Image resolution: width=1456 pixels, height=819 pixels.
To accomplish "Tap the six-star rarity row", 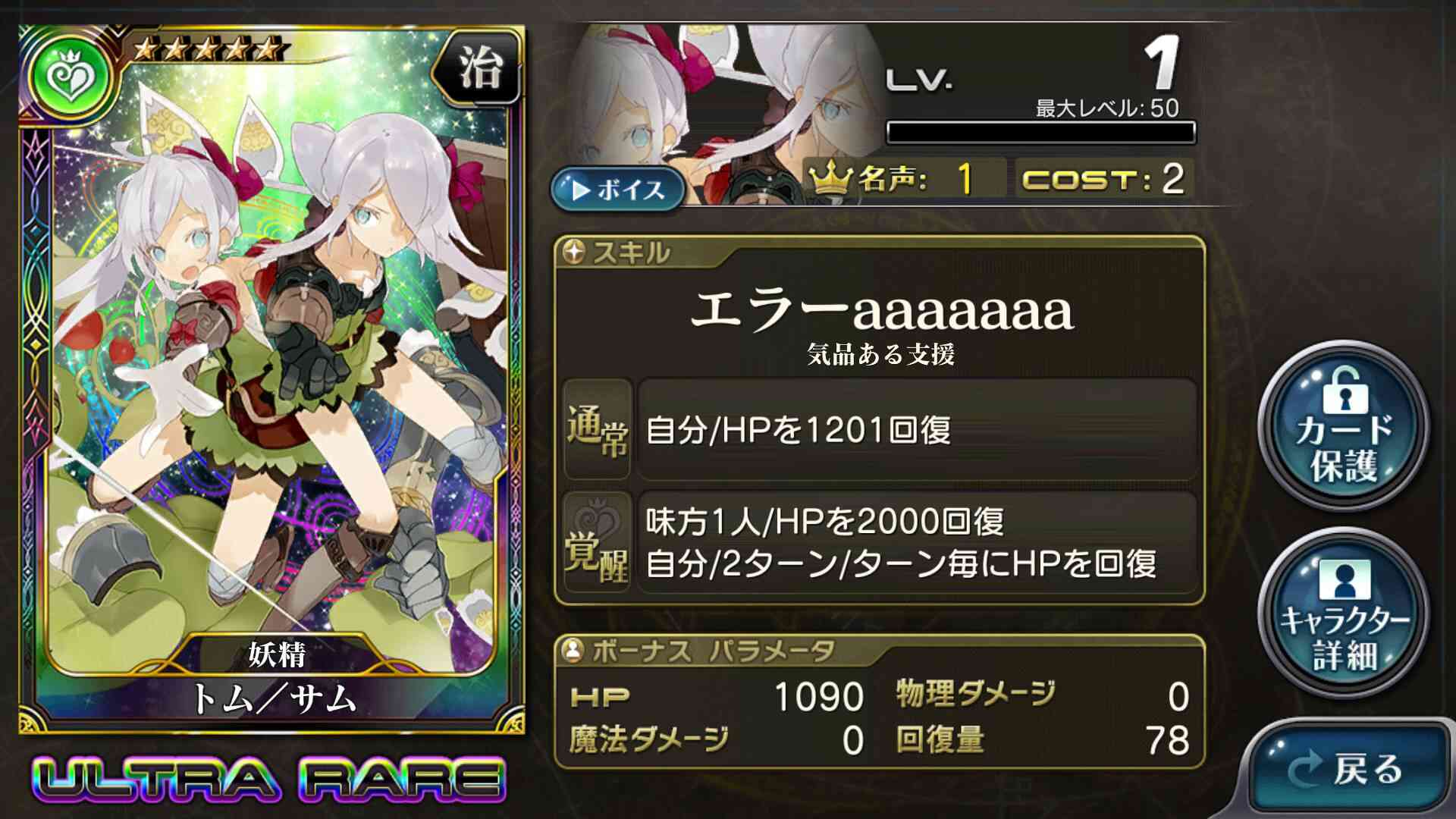I will click(x=206, y=50).
